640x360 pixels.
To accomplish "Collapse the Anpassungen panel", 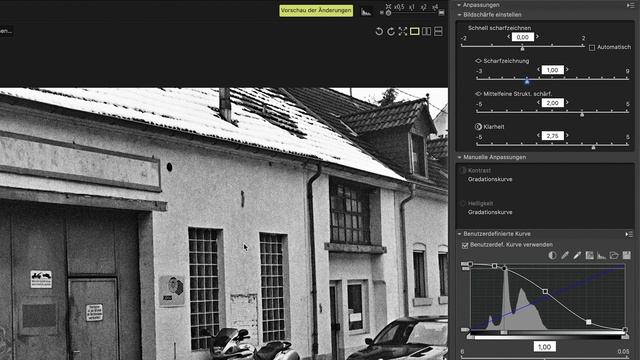I will click(459, 5).
